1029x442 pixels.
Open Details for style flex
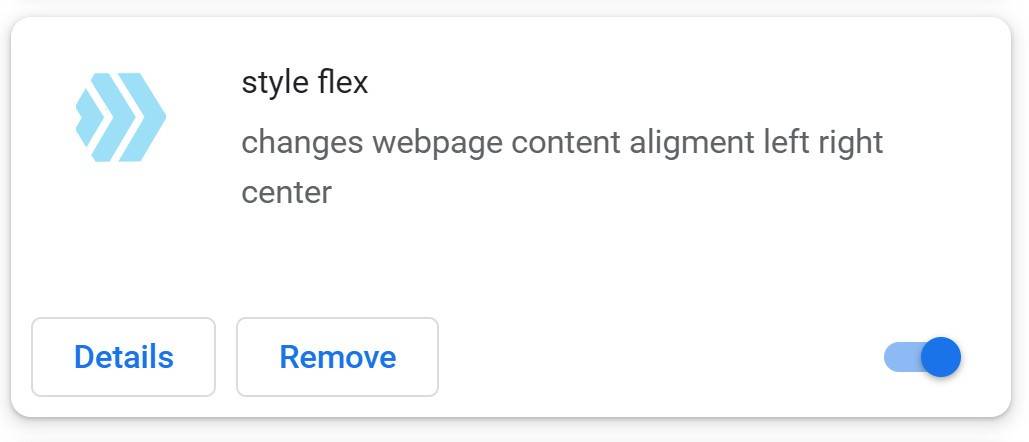pos(124,357)
